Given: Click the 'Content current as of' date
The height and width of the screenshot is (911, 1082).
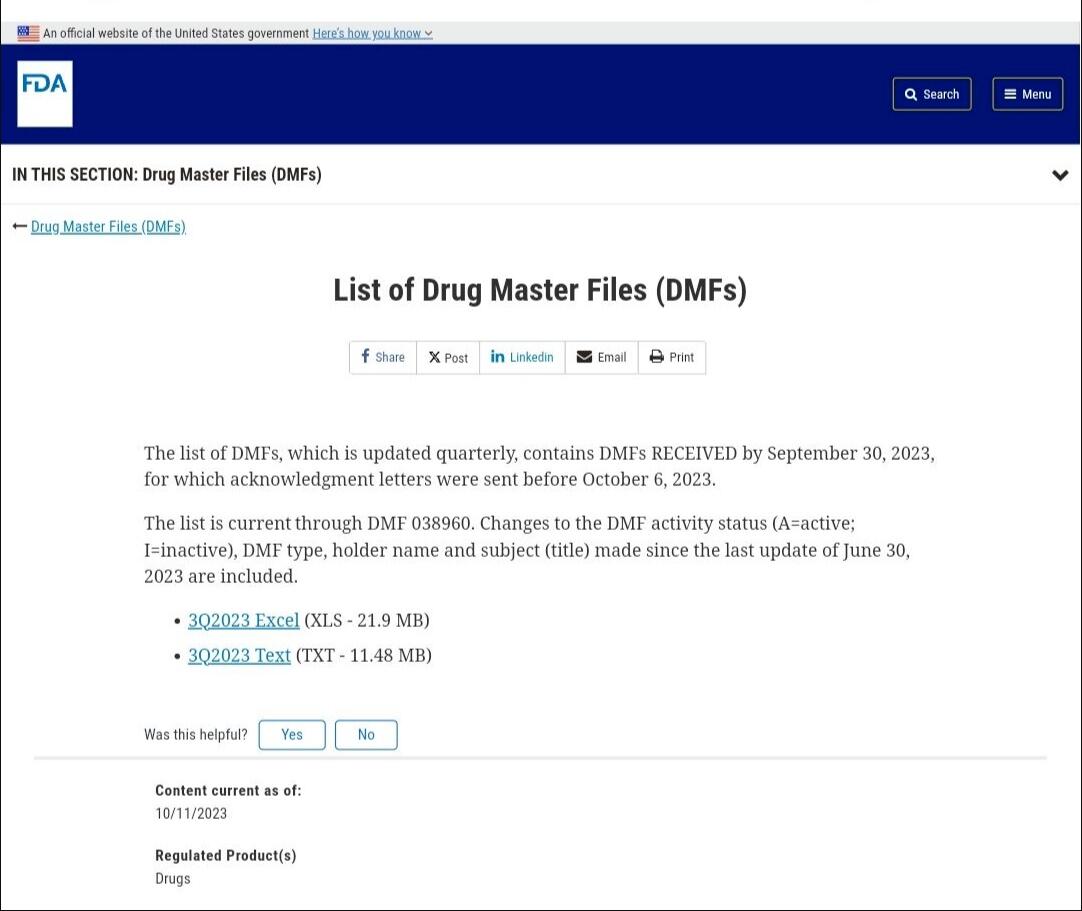Looking at the screenshot, I should pos(191,813).
